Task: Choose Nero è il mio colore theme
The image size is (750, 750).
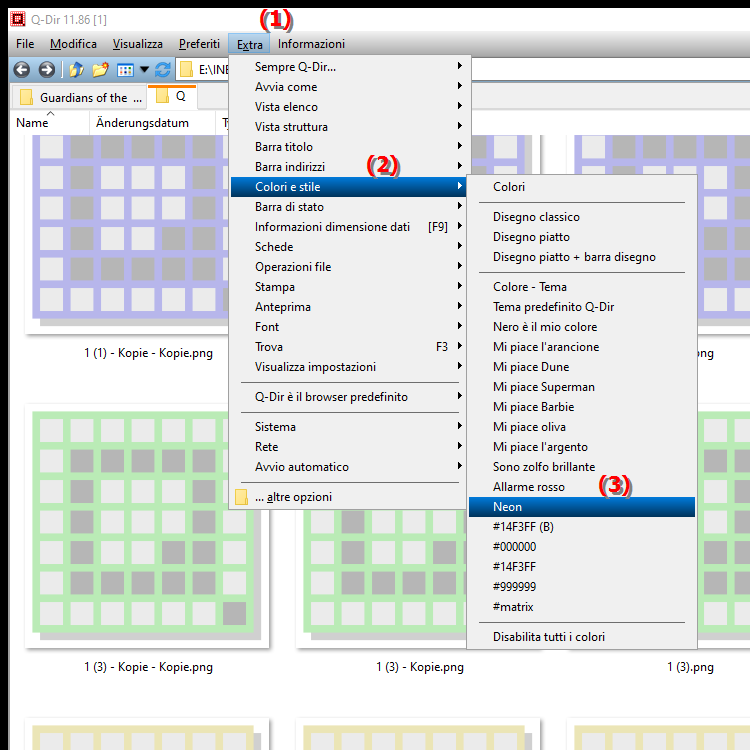Action: coord(582,327)
